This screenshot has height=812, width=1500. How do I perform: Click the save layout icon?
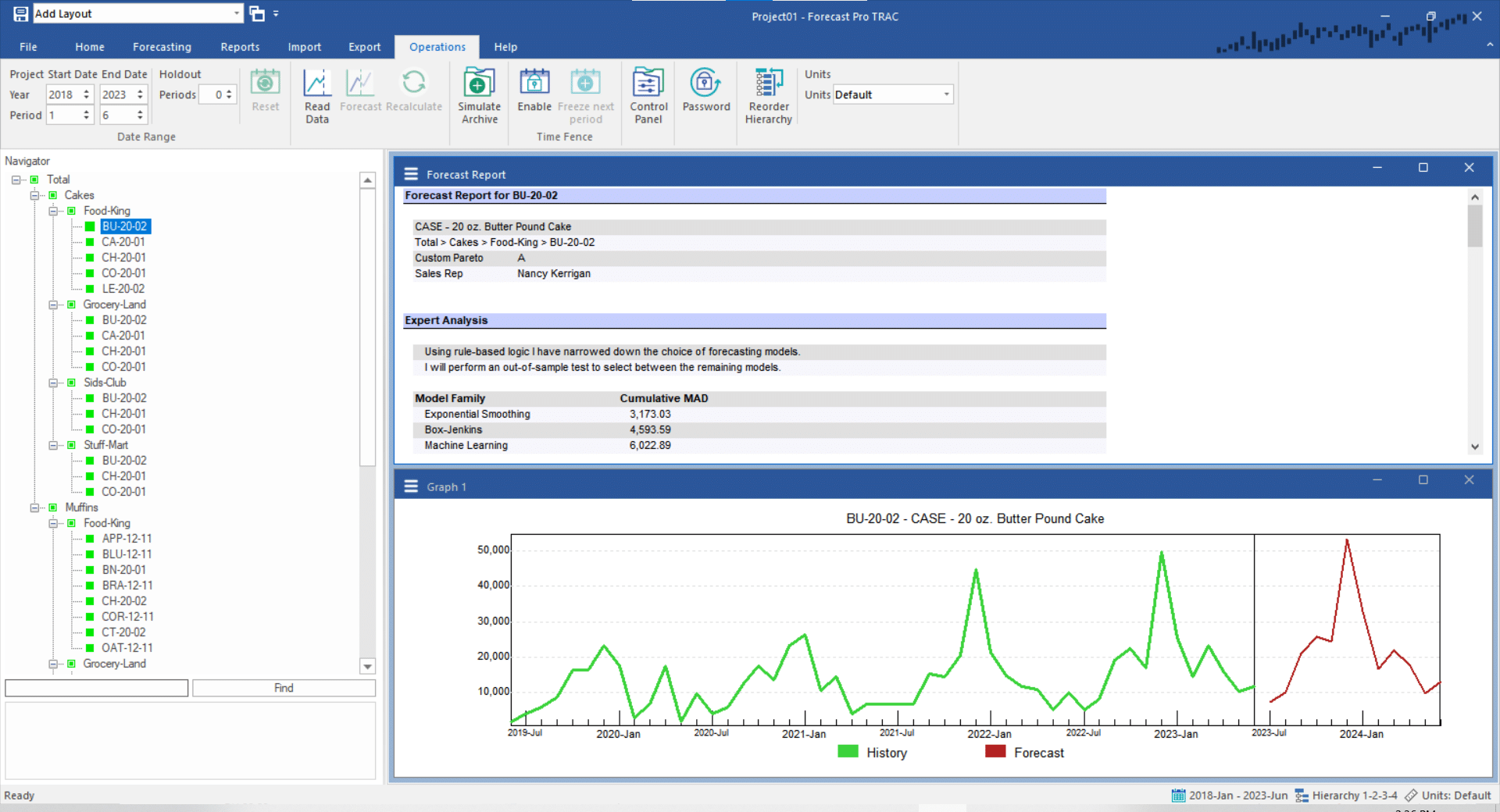20,13
